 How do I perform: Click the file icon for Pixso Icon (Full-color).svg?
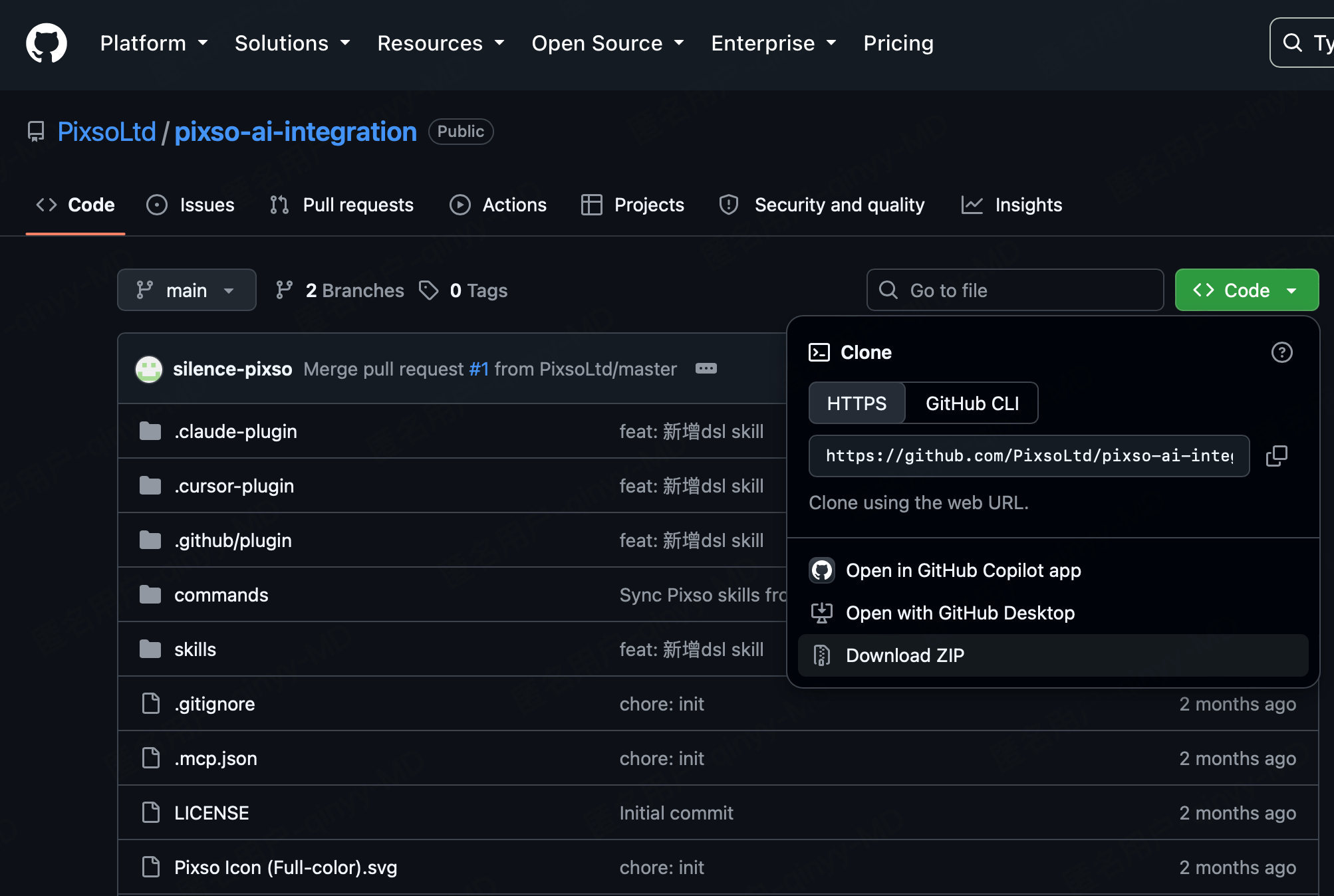[151, 867]
